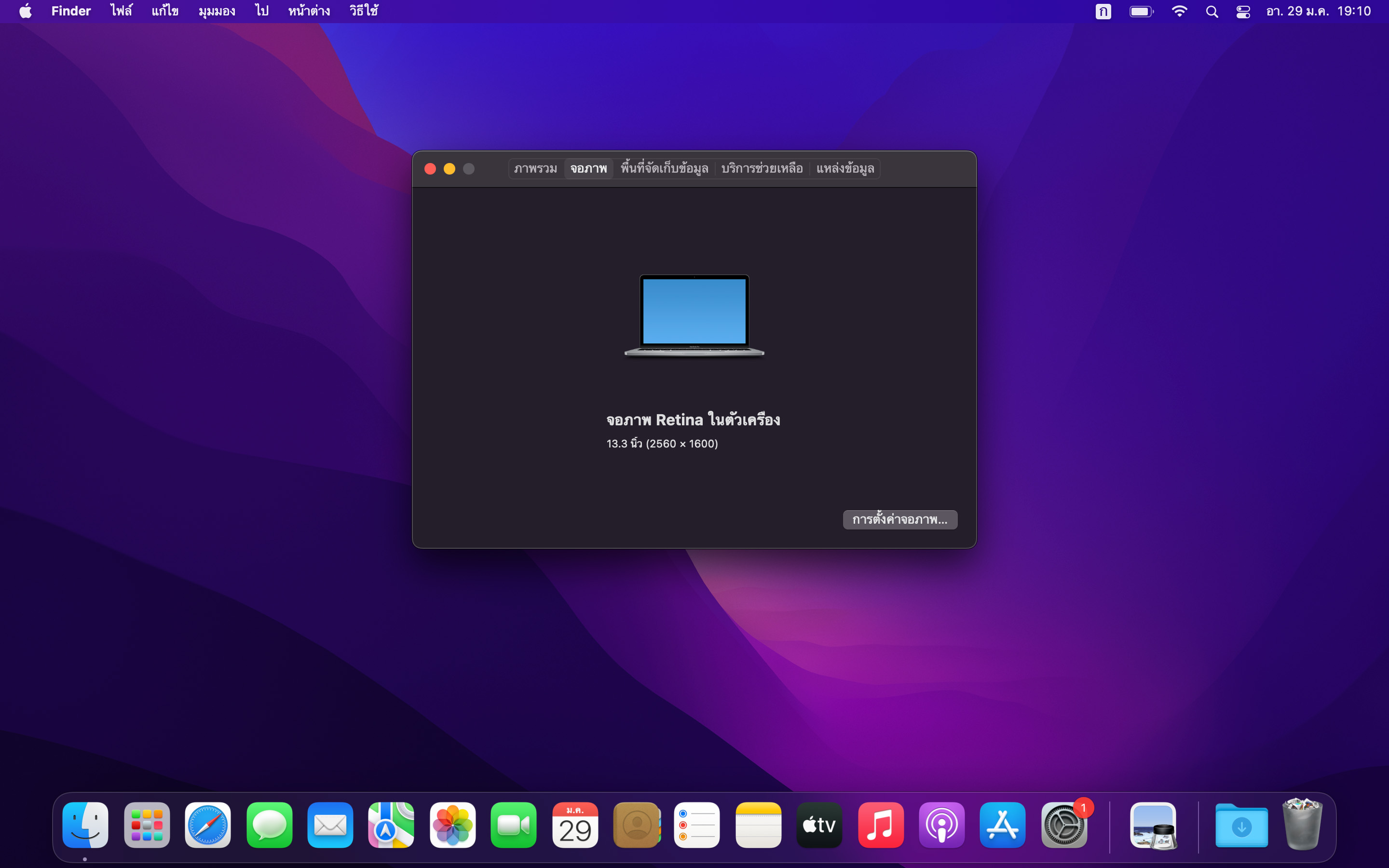This screenshot has width=1389, height=868.
Task: Open the App Store icon
Action: click(1002, 825)
